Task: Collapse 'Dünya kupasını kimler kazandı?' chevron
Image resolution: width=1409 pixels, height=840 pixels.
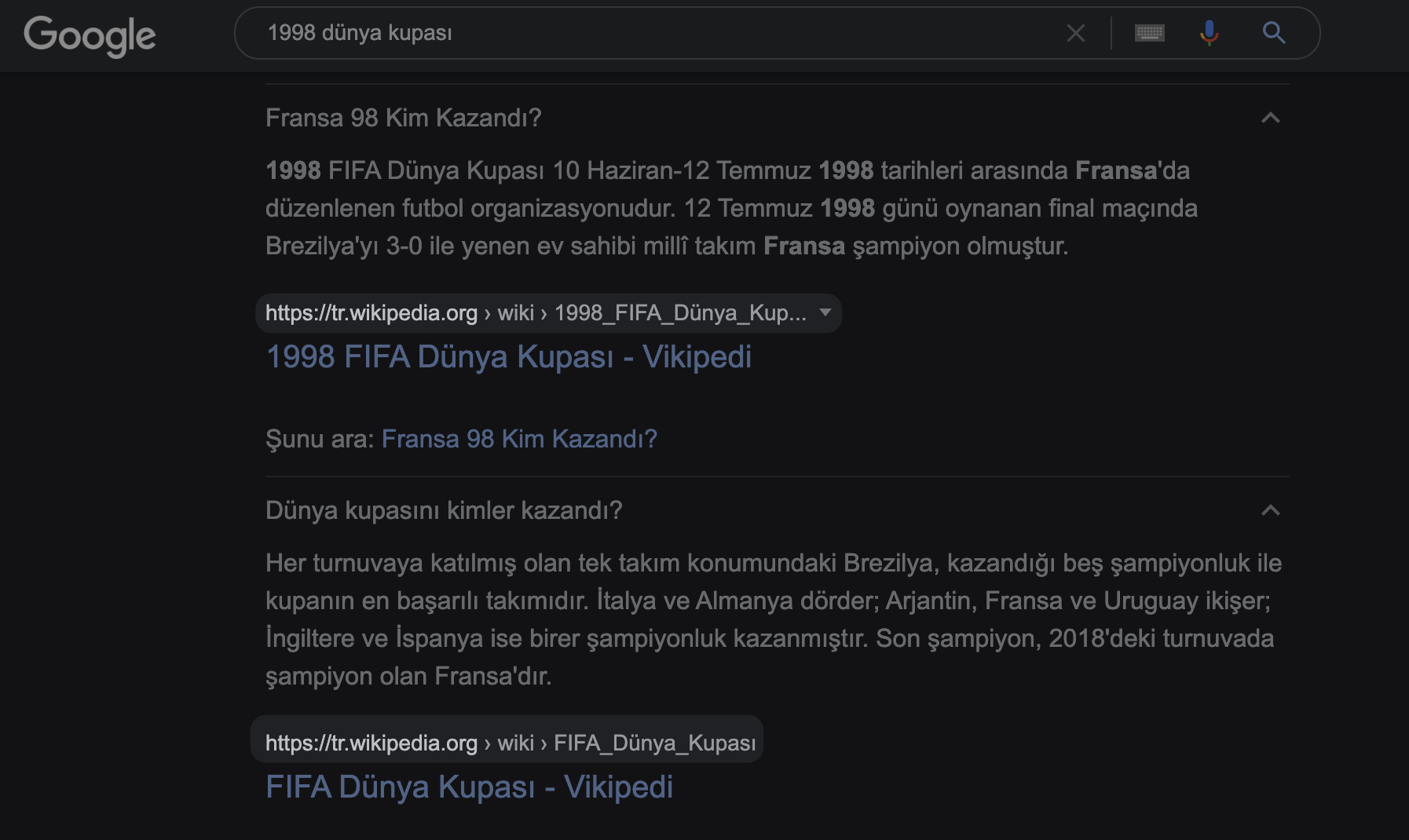Action: tap(1270, 510)
